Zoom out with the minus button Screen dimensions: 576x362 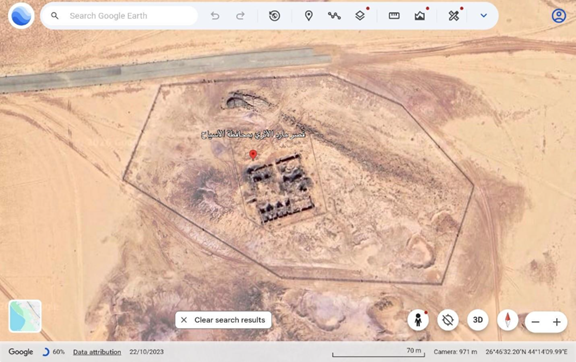click(x=536, y=322)
